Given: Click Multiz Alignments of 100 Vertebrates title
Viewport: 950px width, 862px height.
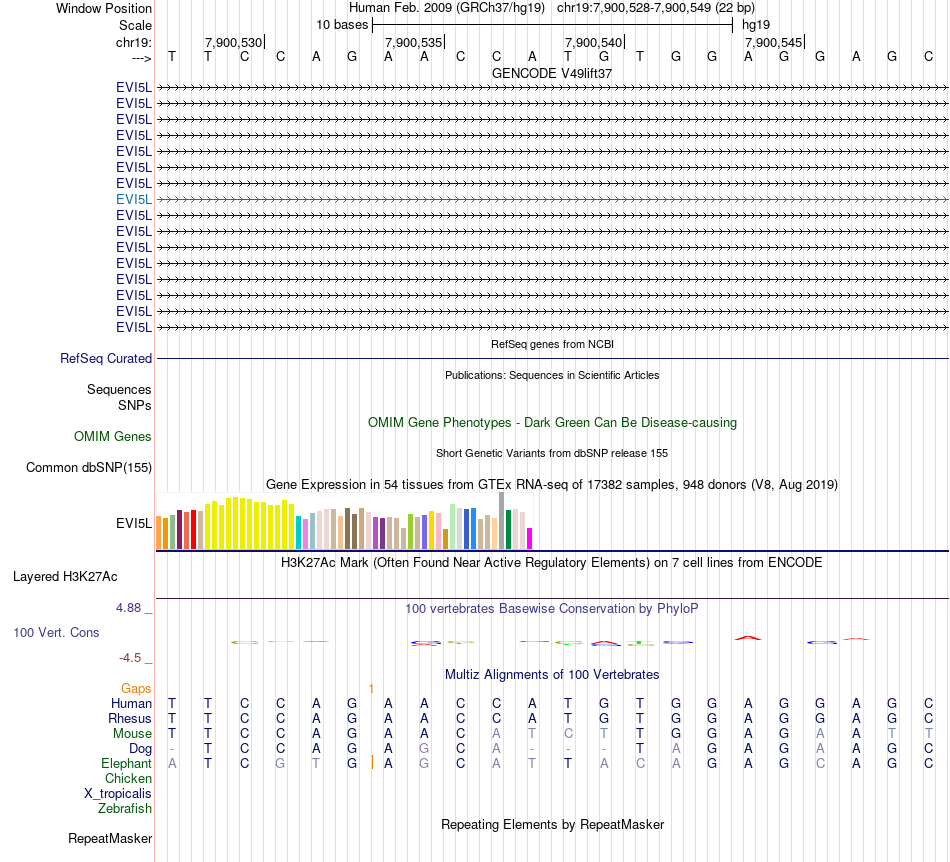Looking at the screenshot, I should tap(552, 675).
